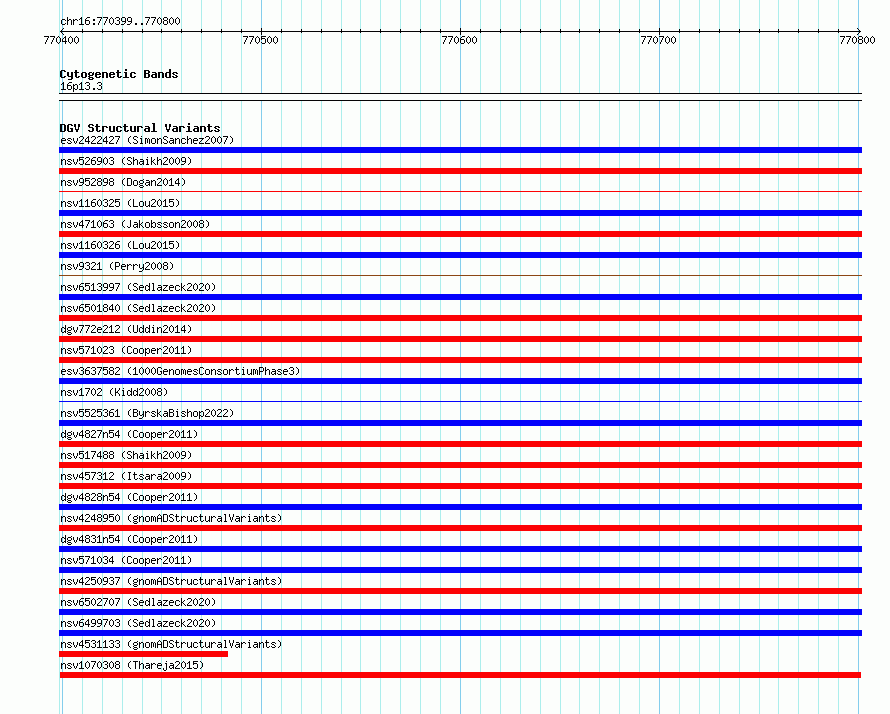Click the blue bar under nsv6499703
Image resolution: width=890 pixels, height=714 pixels.
coord(460,633)
